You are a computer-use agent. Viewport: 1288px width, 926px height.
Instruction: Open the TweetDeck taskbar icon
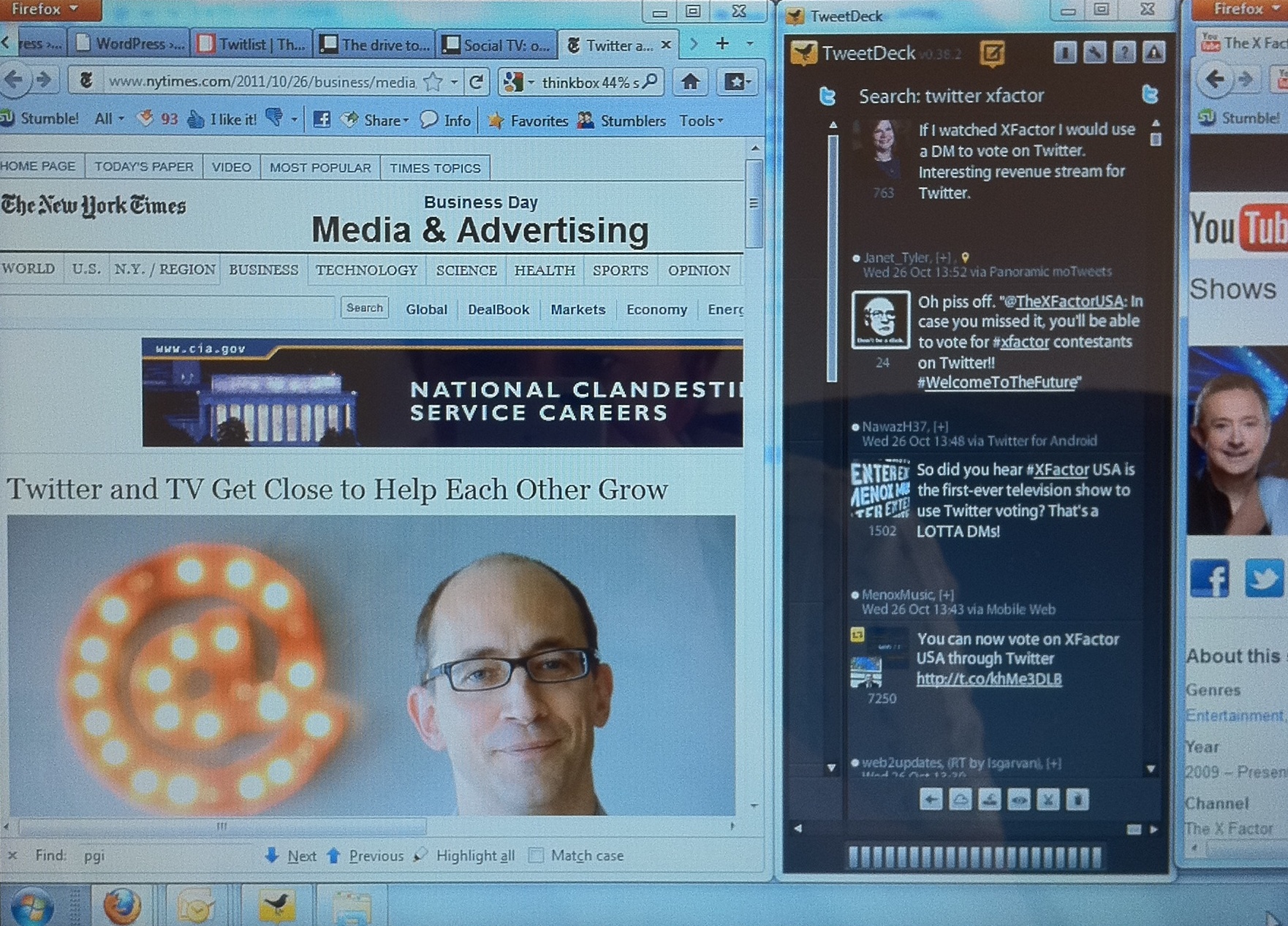[276, 907]
